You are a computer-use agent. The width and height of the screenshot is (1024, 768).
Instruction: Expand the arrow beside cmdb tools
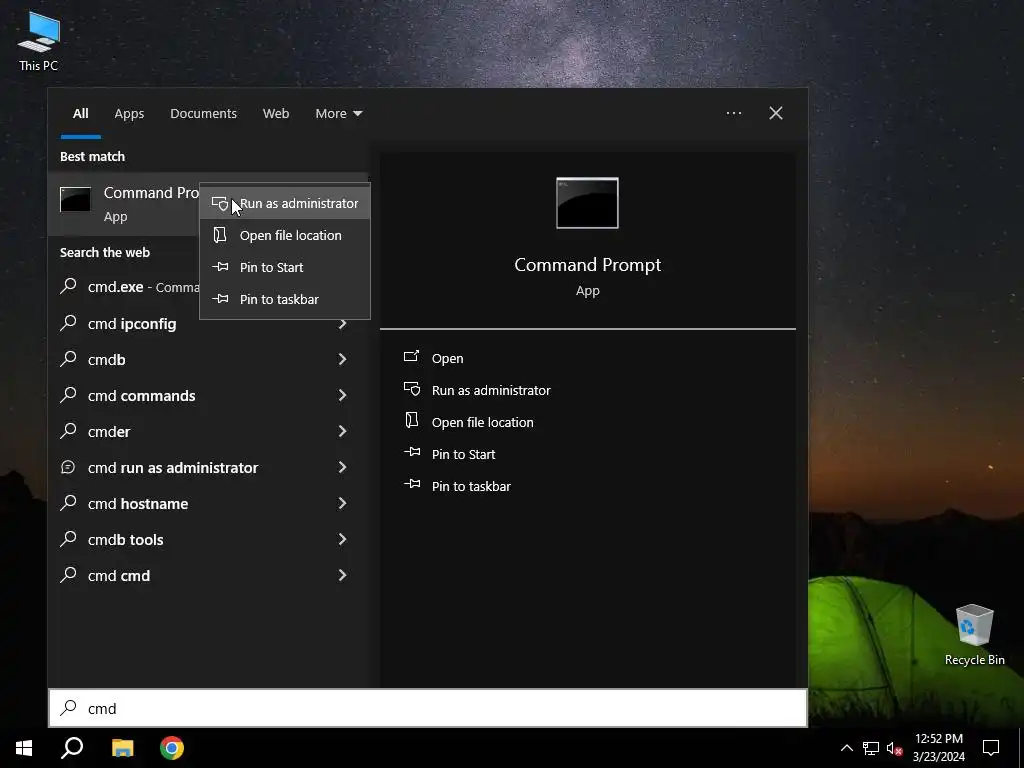click(342, 539)
